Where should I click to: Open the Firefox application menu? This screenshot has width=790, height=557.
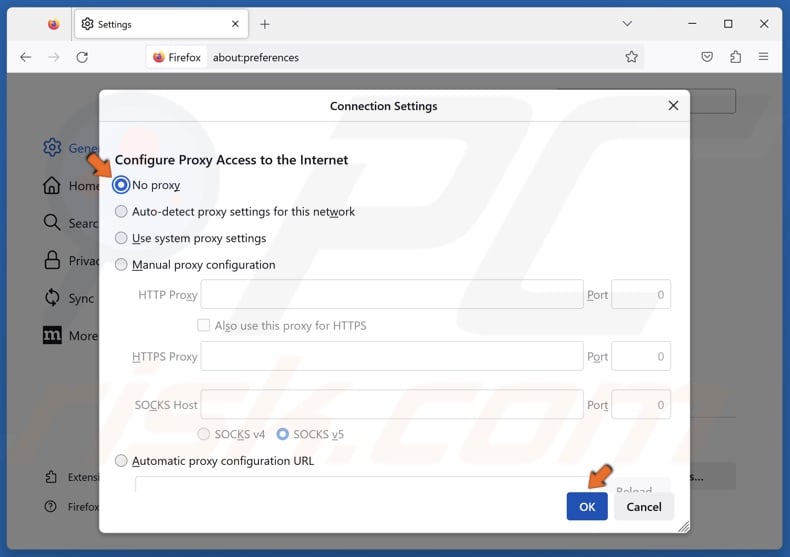(x=763, y=57)
